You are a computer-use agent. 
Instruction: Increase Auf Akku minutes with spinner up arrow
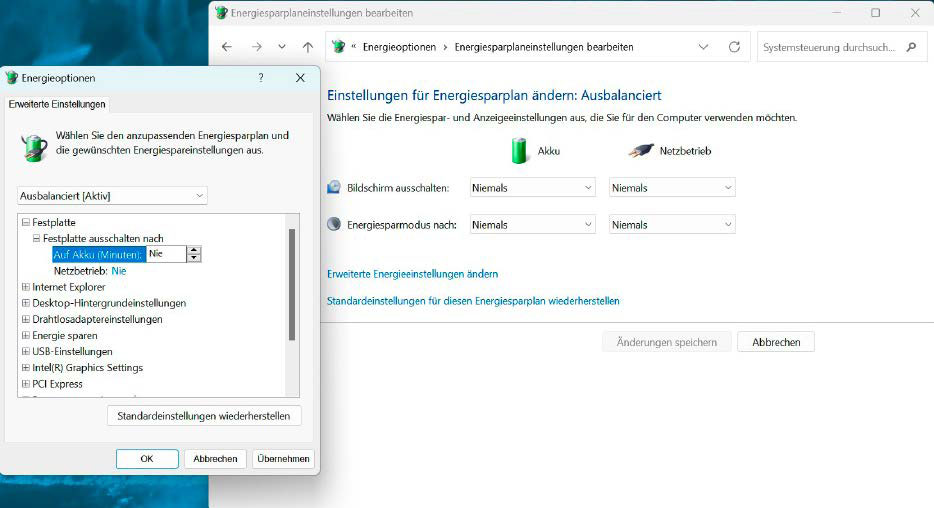tap(194, 250)
